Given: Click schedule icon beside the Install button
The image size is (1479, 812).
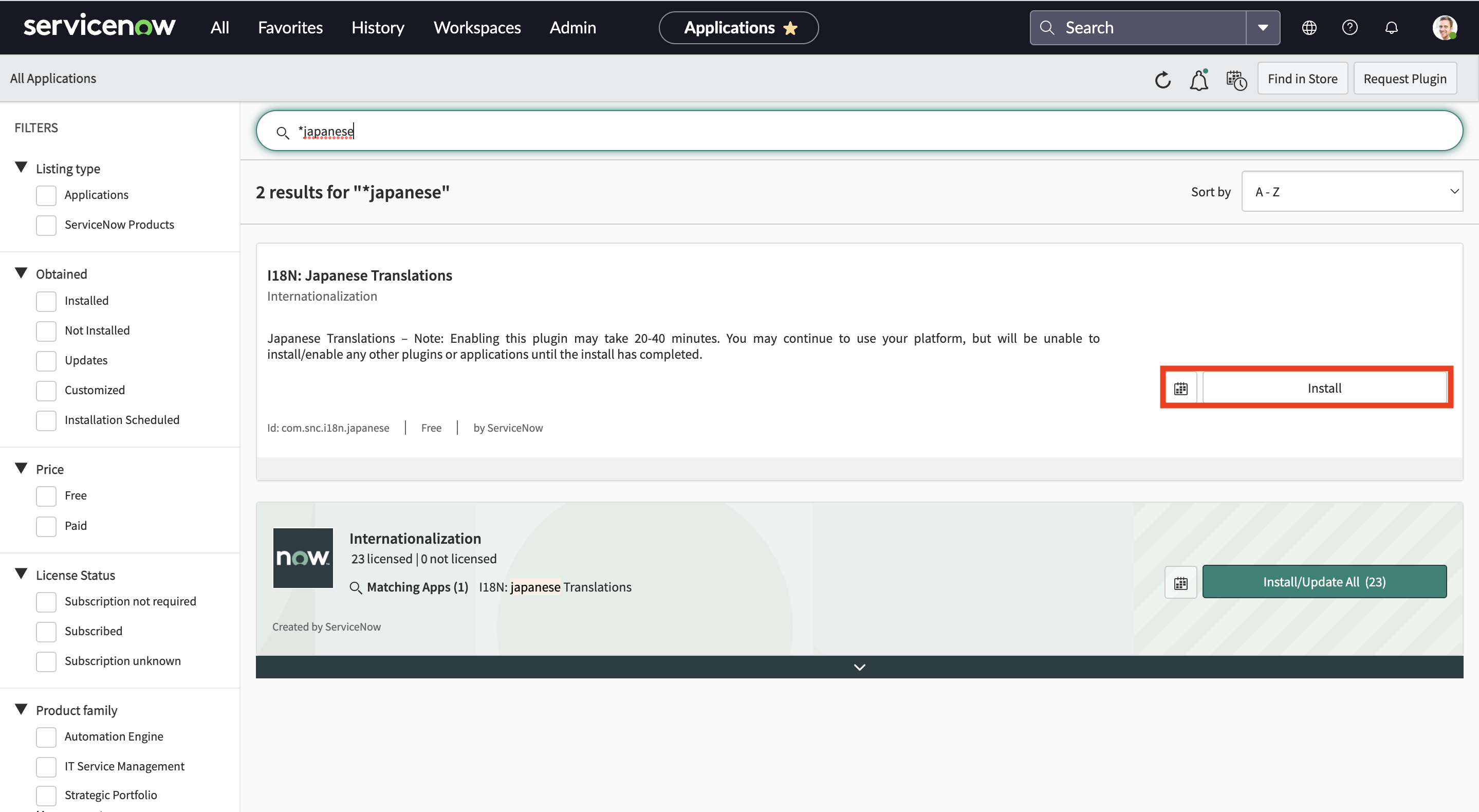Looking at the screenshot, I should pos(1180,389).
